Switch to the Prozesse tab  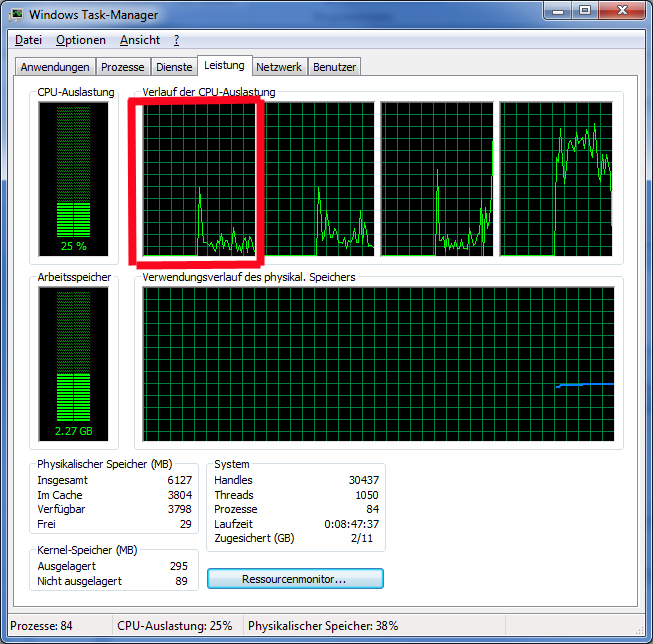pos(122,67)
